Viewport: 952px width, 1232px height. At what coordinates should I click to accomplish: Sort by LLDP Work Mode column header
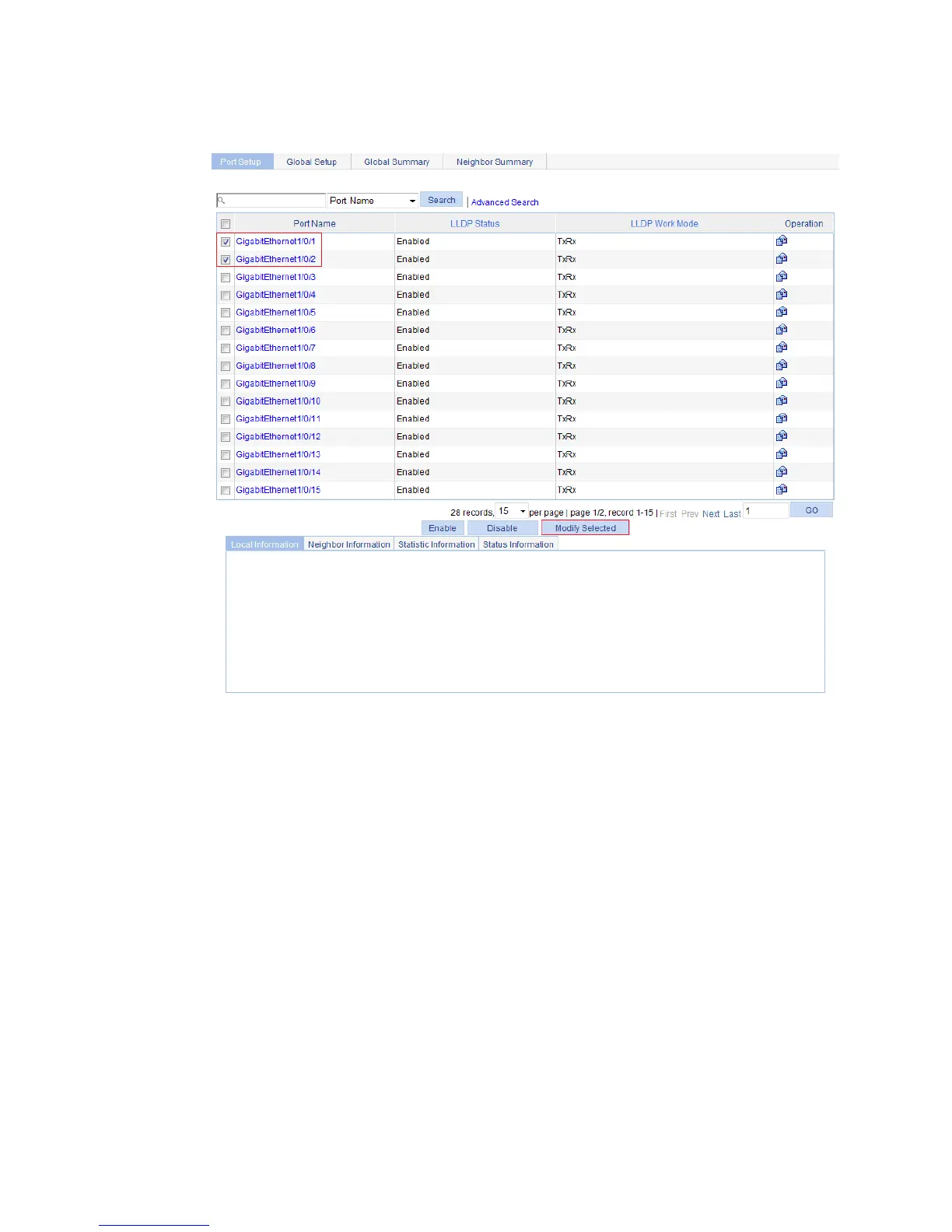(x=664, y=224)
